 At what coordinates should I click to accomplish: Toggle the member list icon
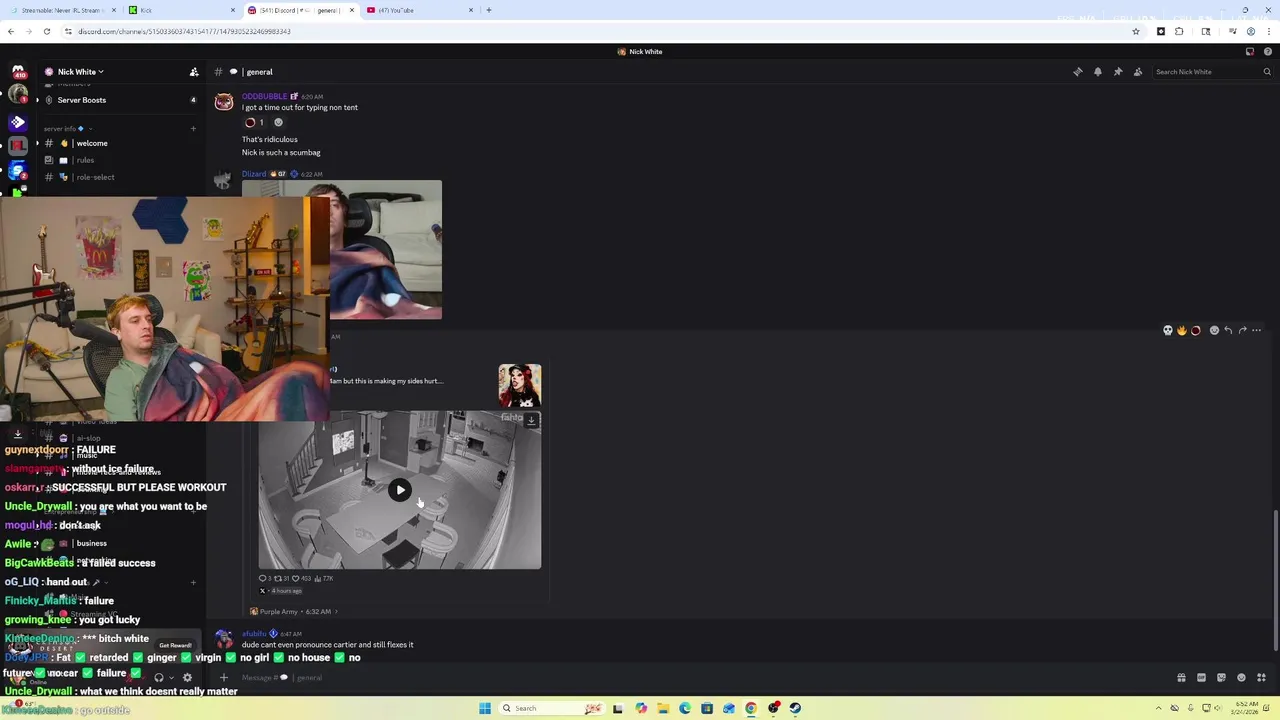pos(1138,72)
